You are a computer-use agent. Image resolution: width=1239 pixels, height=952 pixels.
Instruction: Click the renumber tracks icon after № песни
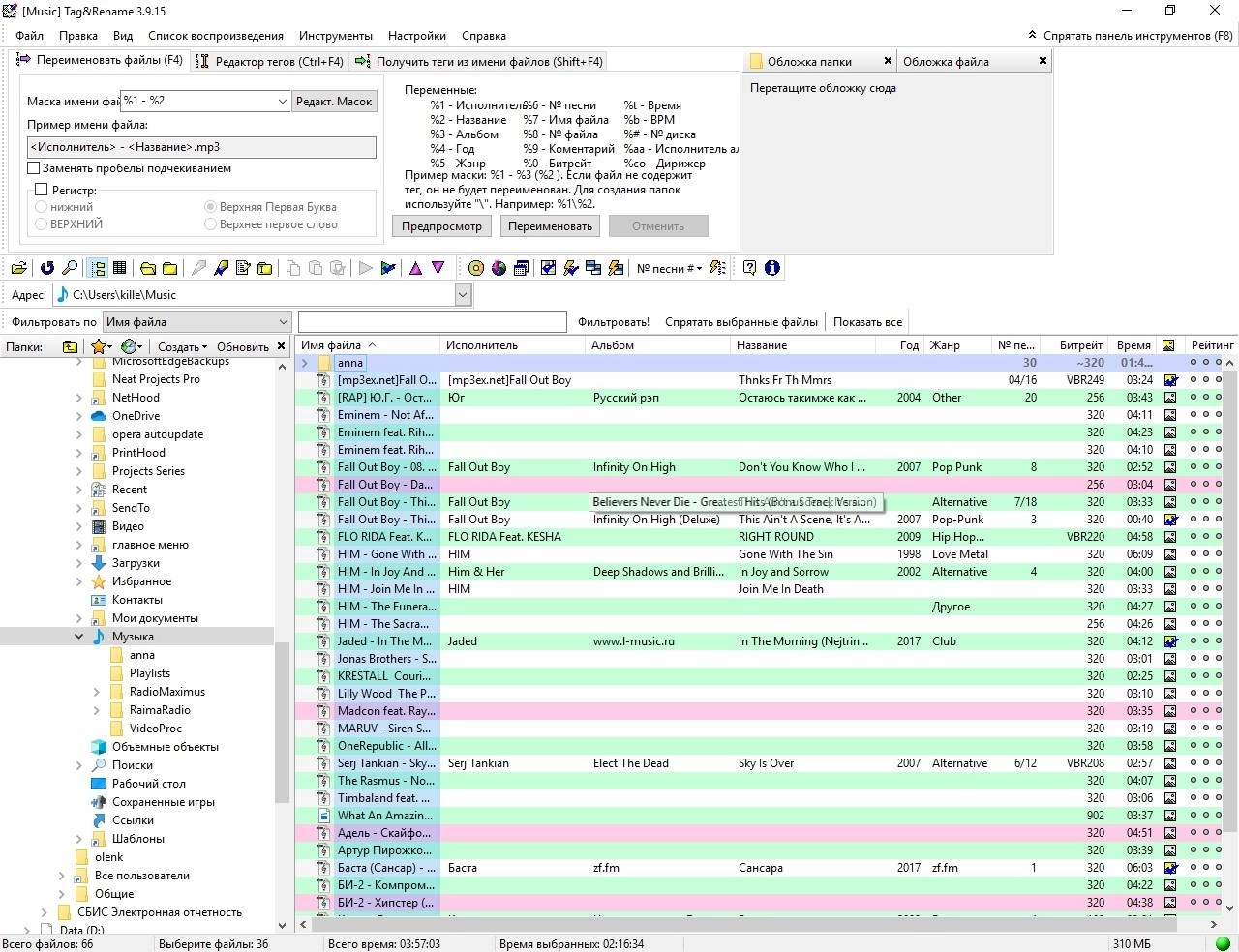(717, 268)
